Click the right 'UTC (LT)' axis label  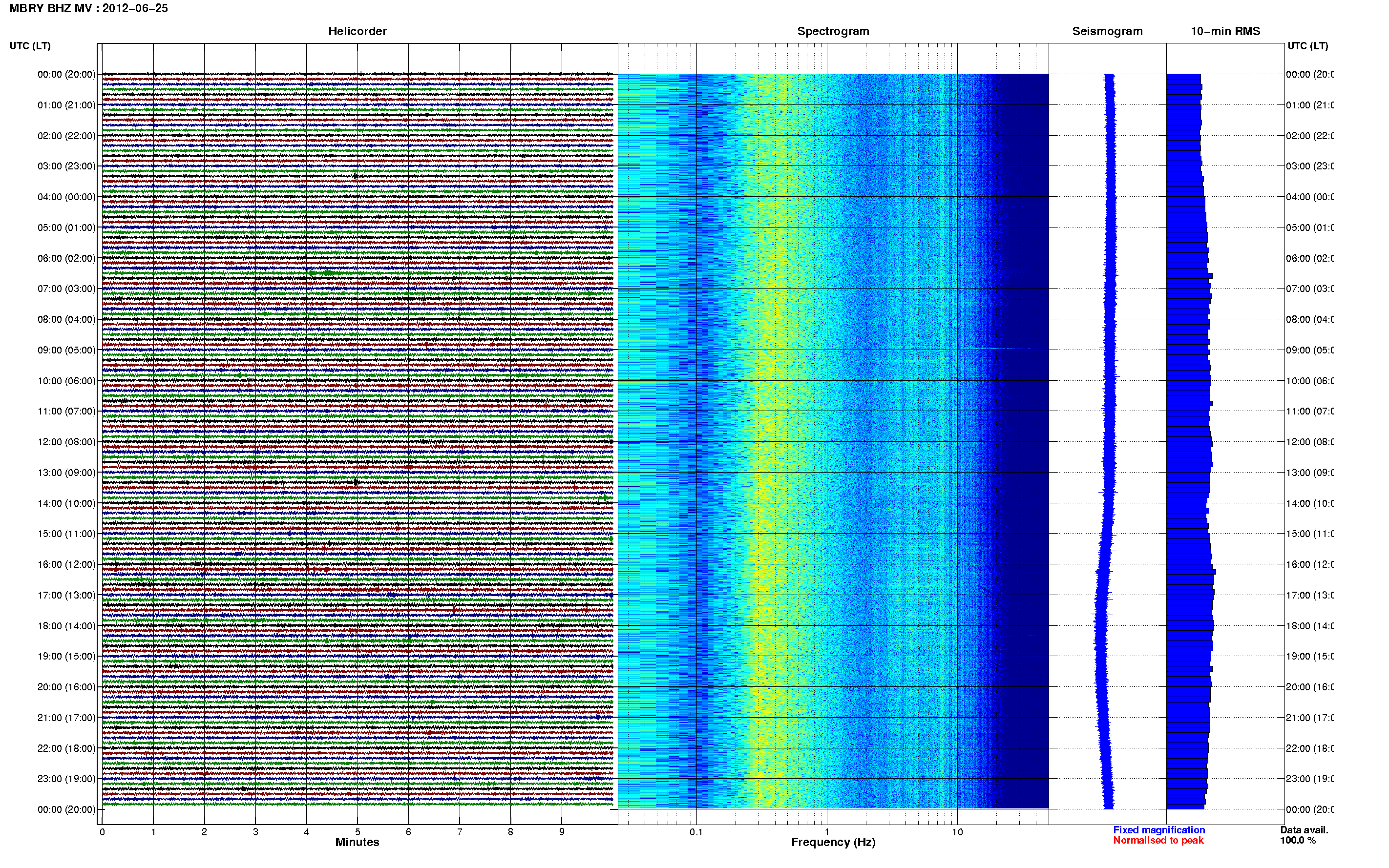tap(1307, 45)
